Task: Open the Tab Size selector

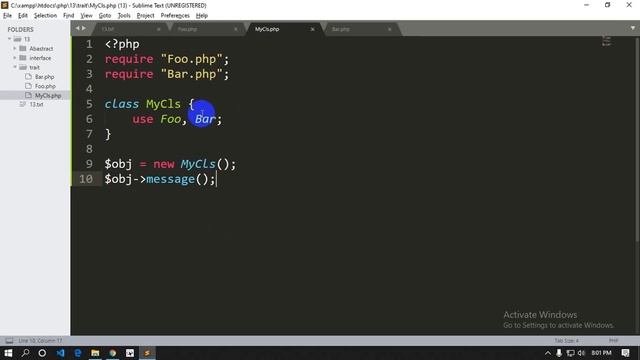Action: pyautogui.click(x=567, y=340)
